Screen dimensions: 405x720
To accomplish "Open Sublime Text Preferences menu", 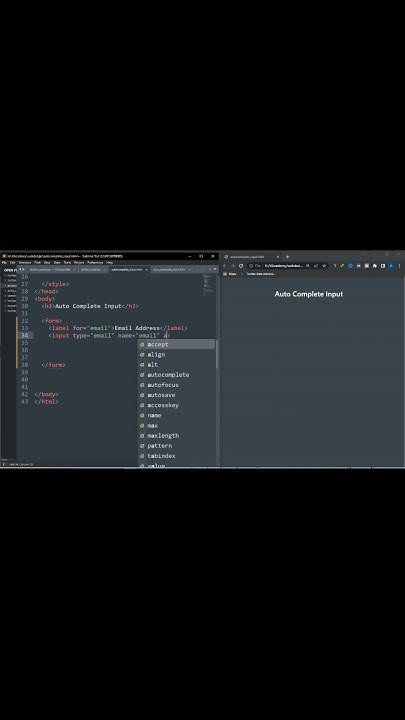I will point(95,262).
